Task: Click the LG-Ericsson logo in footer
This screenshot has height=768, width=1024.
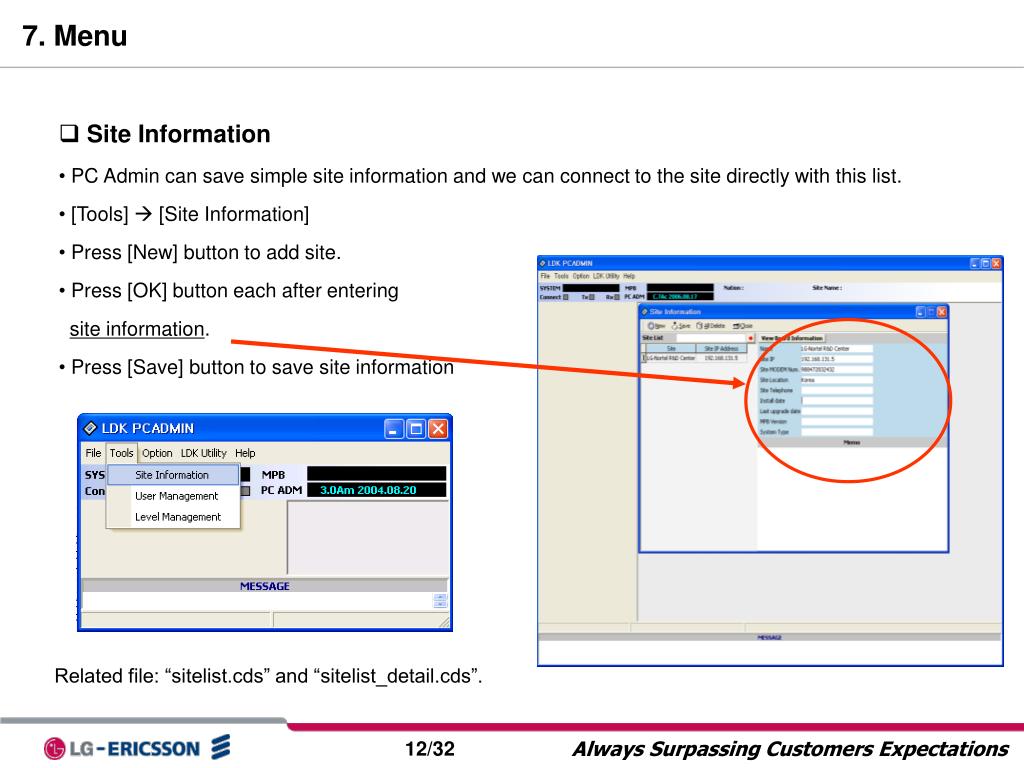Action: click(x=136, y=748)
